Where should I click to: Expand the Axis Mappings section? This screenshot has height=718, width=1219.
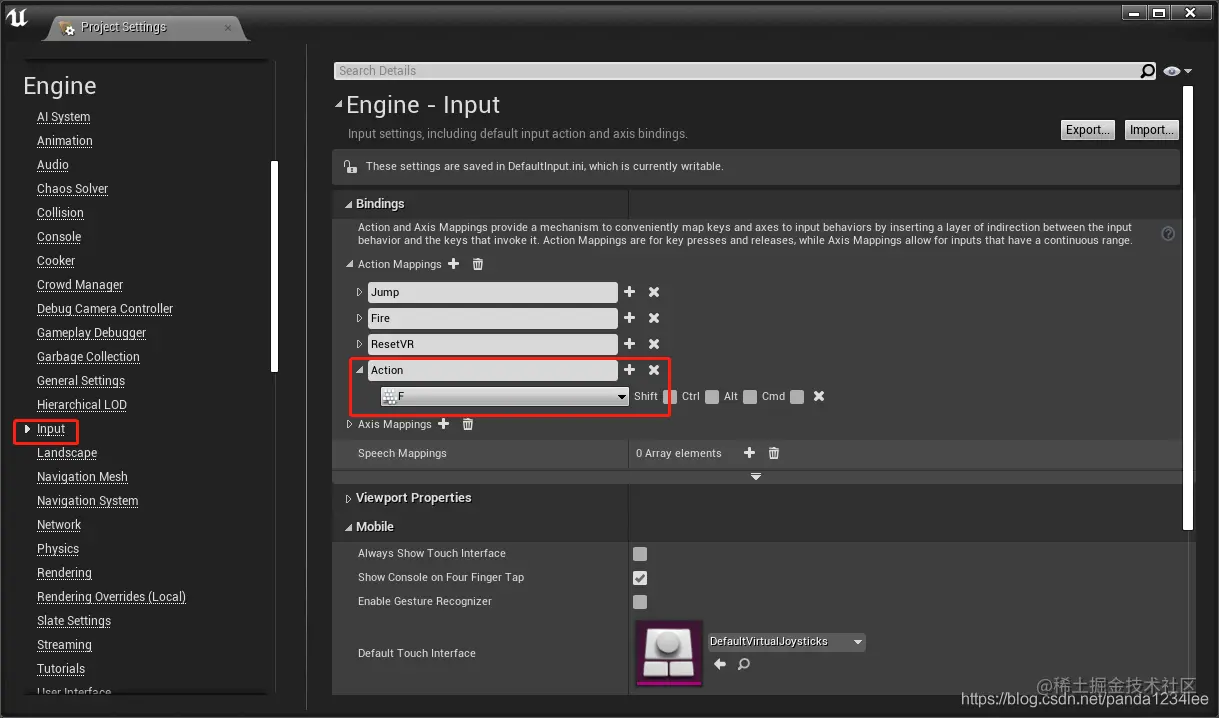pyautogui.click(x=349, y=425)
